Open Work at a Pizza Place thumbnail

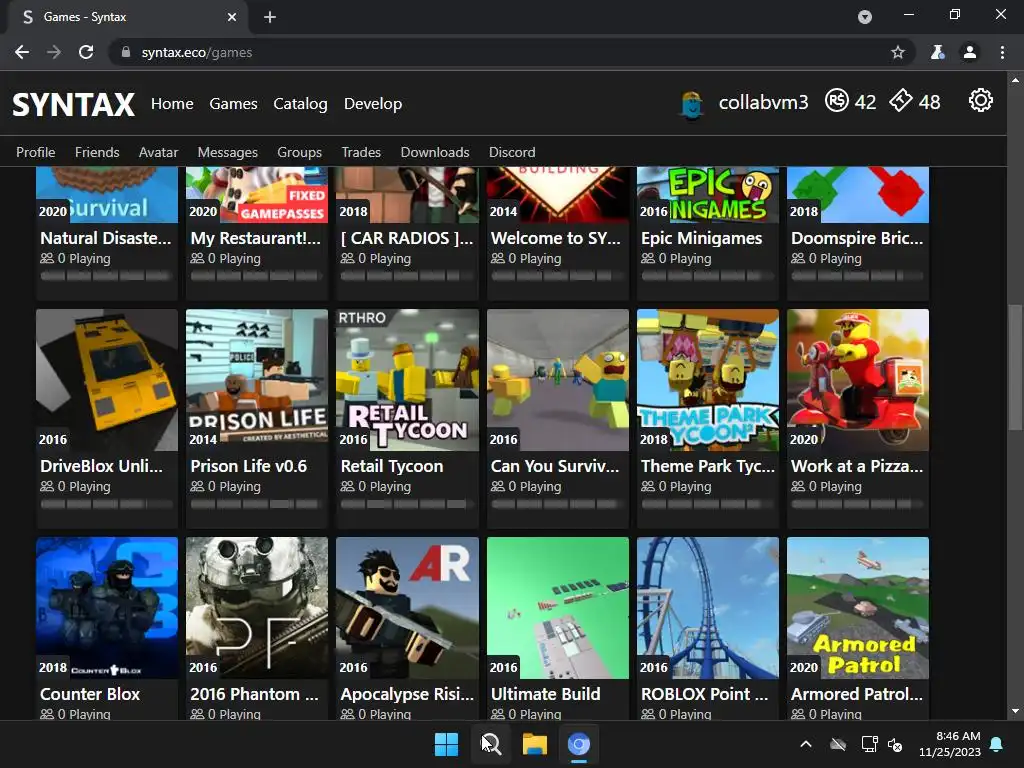click(x=857, y=380)
